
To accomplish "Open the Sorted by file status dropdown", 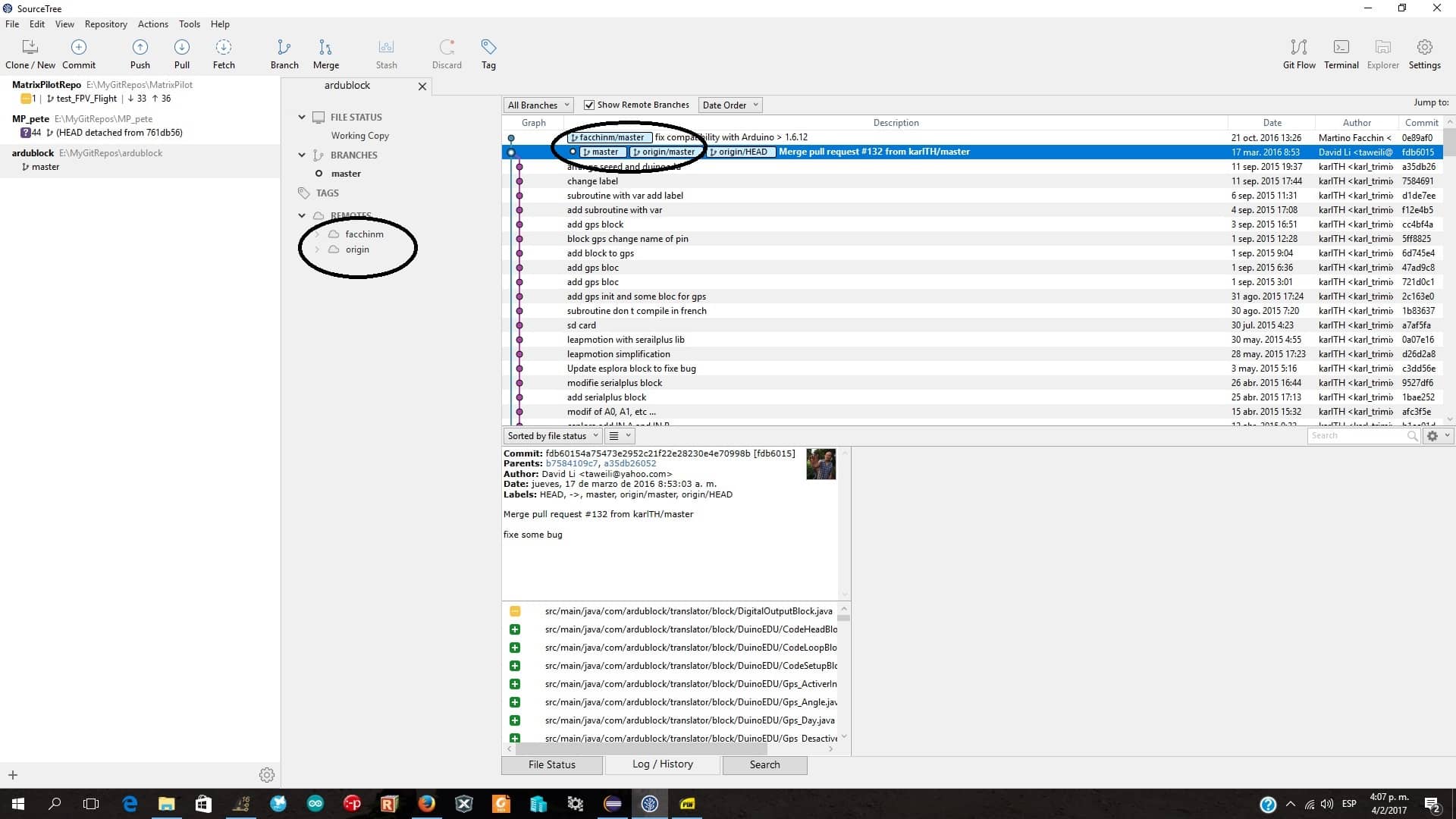I will (553, 436).
